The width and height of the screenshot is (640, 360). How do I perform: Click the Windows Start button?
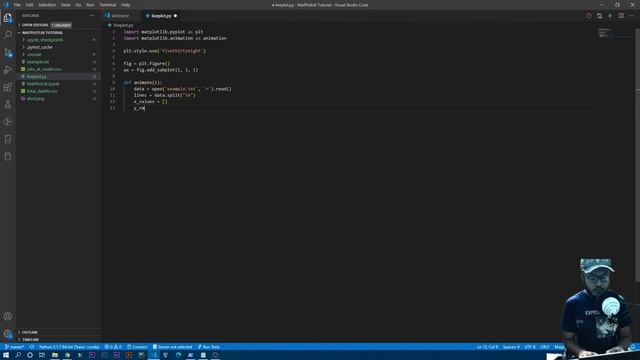coord(6,355)
